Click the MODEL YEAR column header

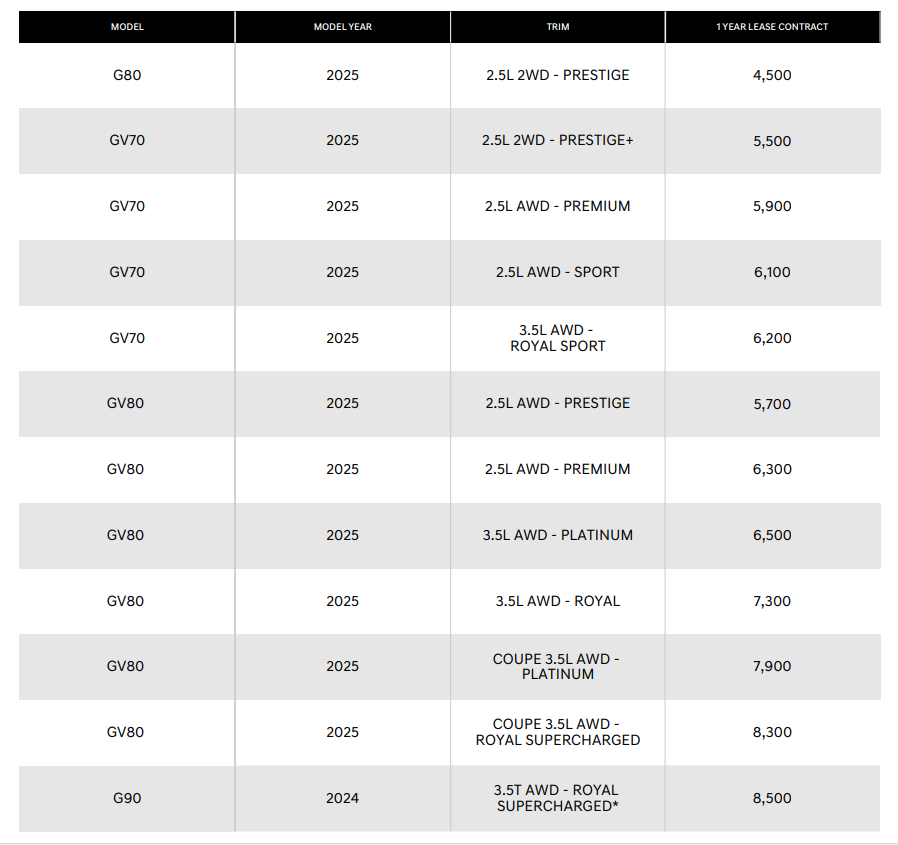342,27
